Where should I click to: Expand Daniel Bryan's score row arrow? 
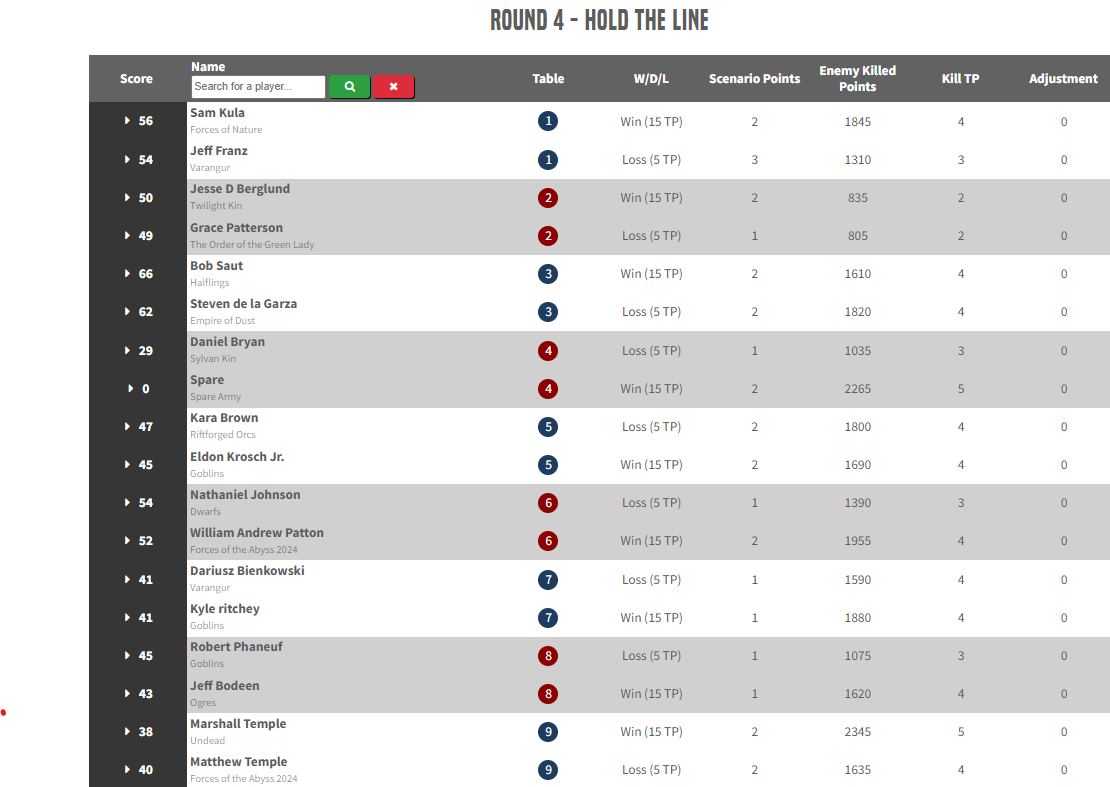click(x=128, y=351)
